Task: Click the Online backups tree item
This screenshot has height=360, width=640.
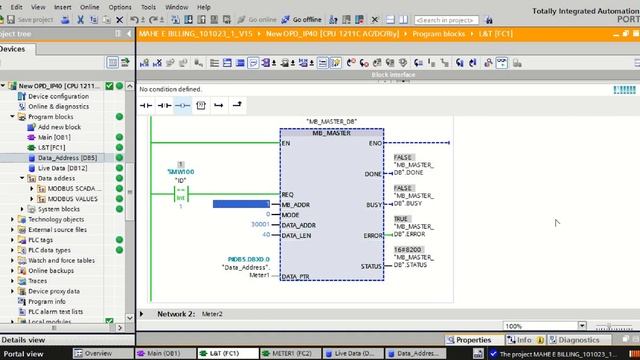Action: click(51, 271)
